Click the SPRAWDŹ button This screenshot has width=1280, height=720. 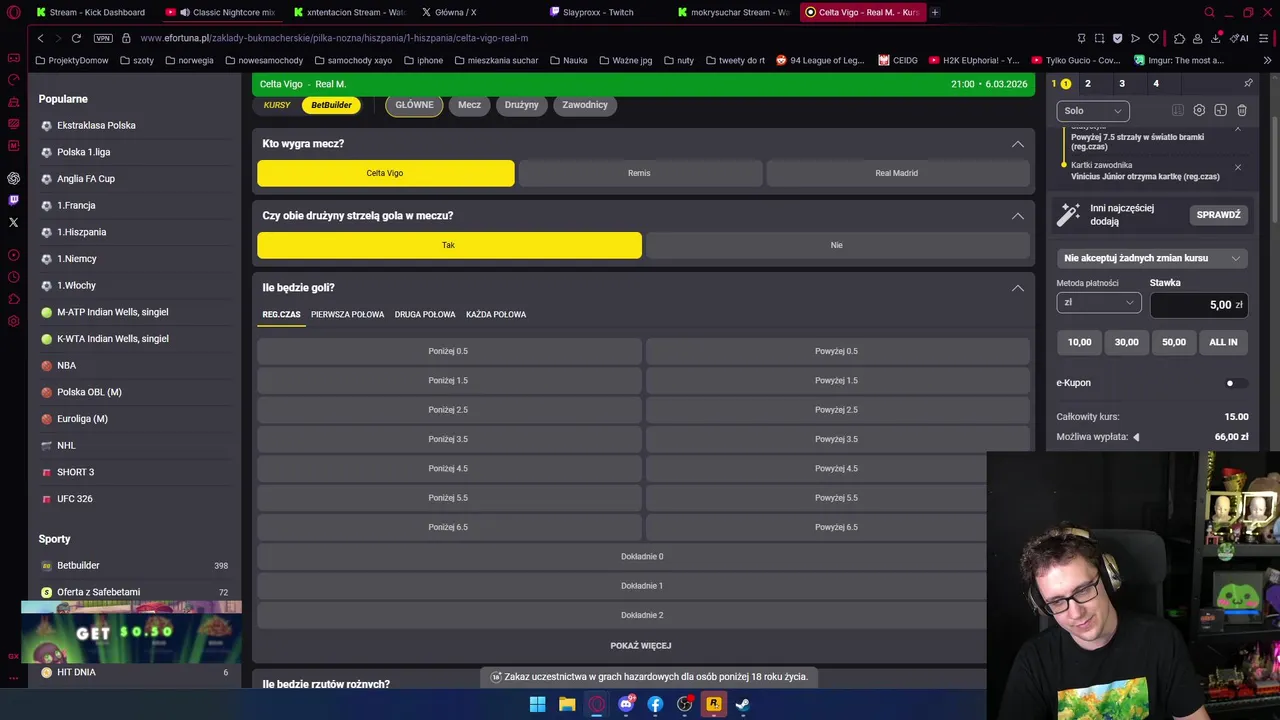[1218, 215]
